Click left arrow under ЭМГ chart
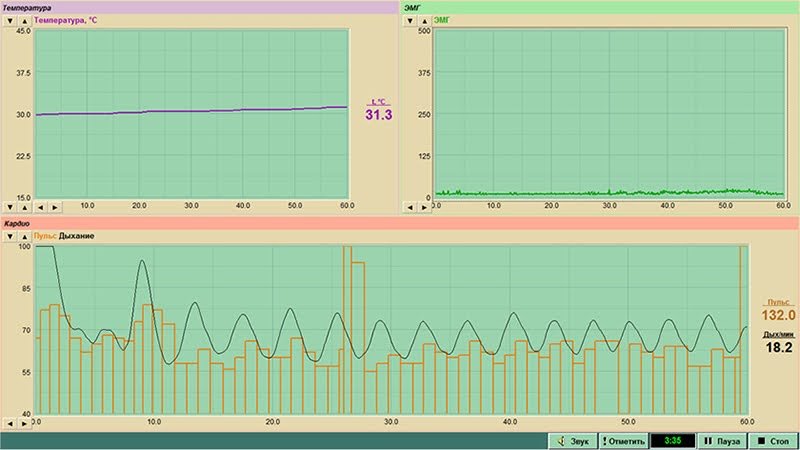This screenshot has width=800, height=450. pos(410,207)
